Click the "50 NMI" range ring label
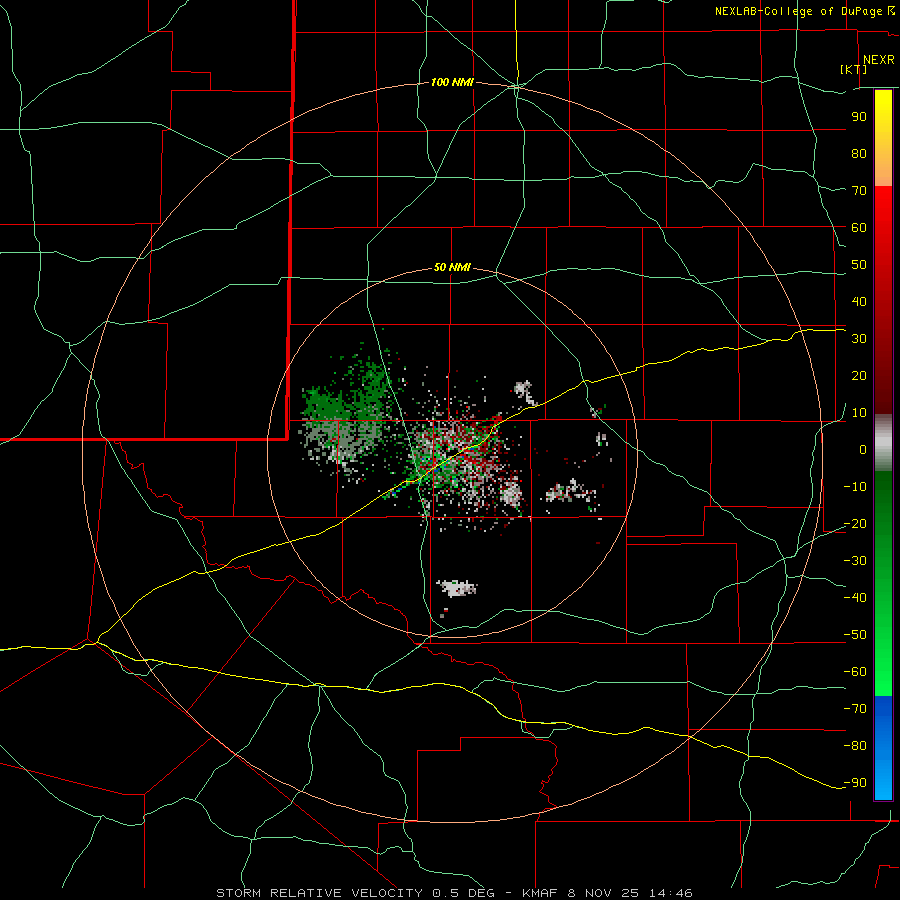Screen dimensions: 900x900 (452, 267)
